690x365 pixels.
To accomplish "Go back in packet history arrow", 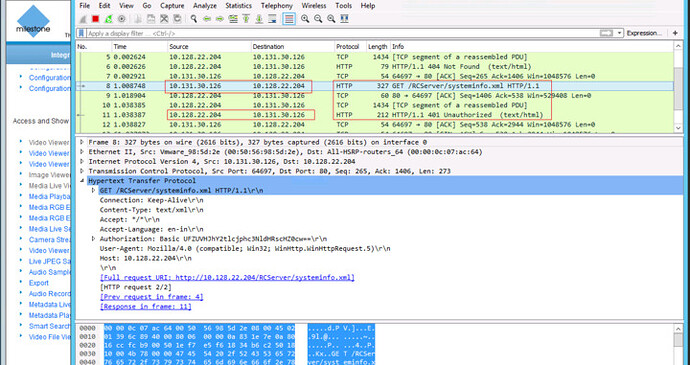I will [x=207, y=19].
